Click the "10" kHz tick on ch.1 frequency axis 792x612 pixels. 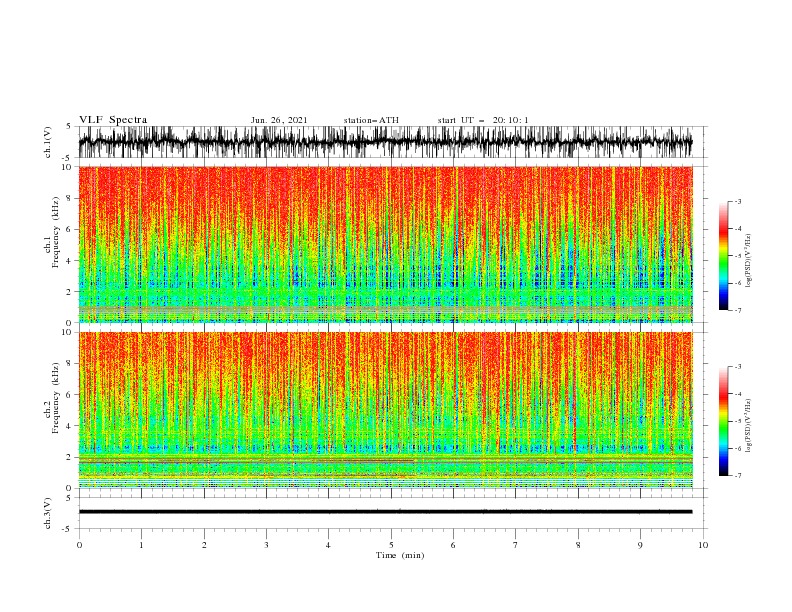point(67,167)
